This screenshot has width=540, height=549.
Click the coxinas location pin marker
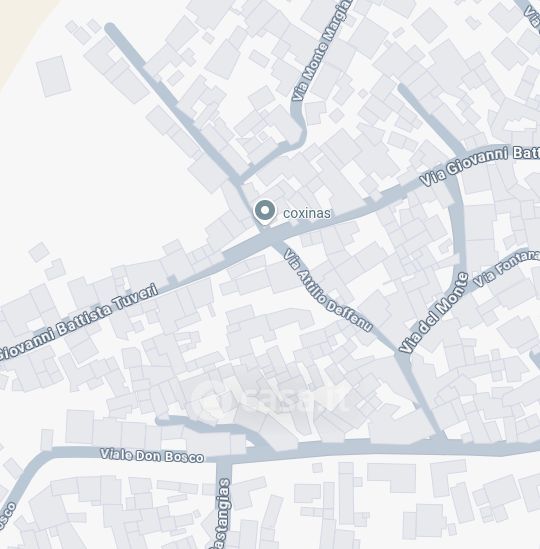(265, 212)
